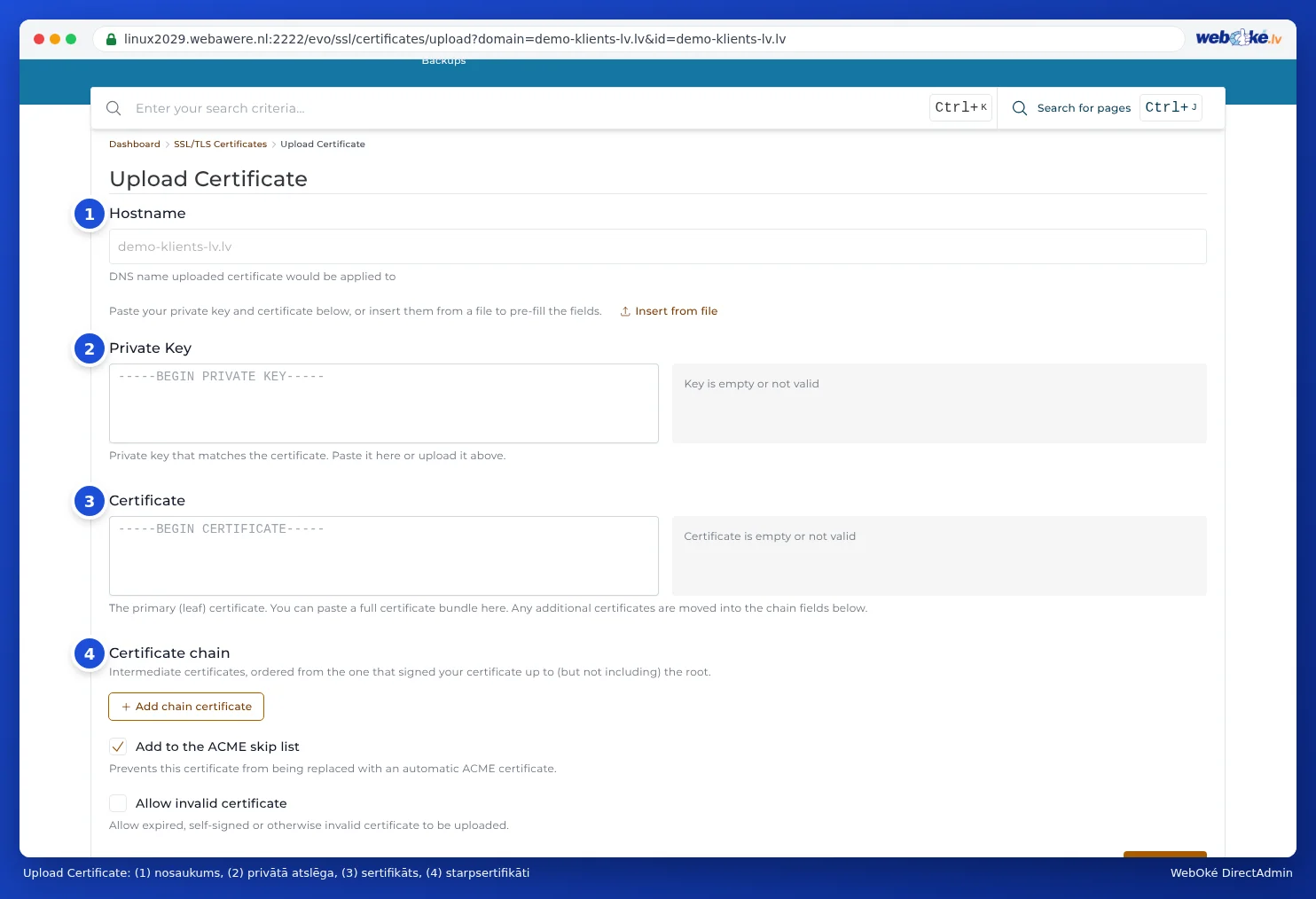
Task: Click 'Allow expired, self-signed' hint text
Action: click(x=309, y=825)
